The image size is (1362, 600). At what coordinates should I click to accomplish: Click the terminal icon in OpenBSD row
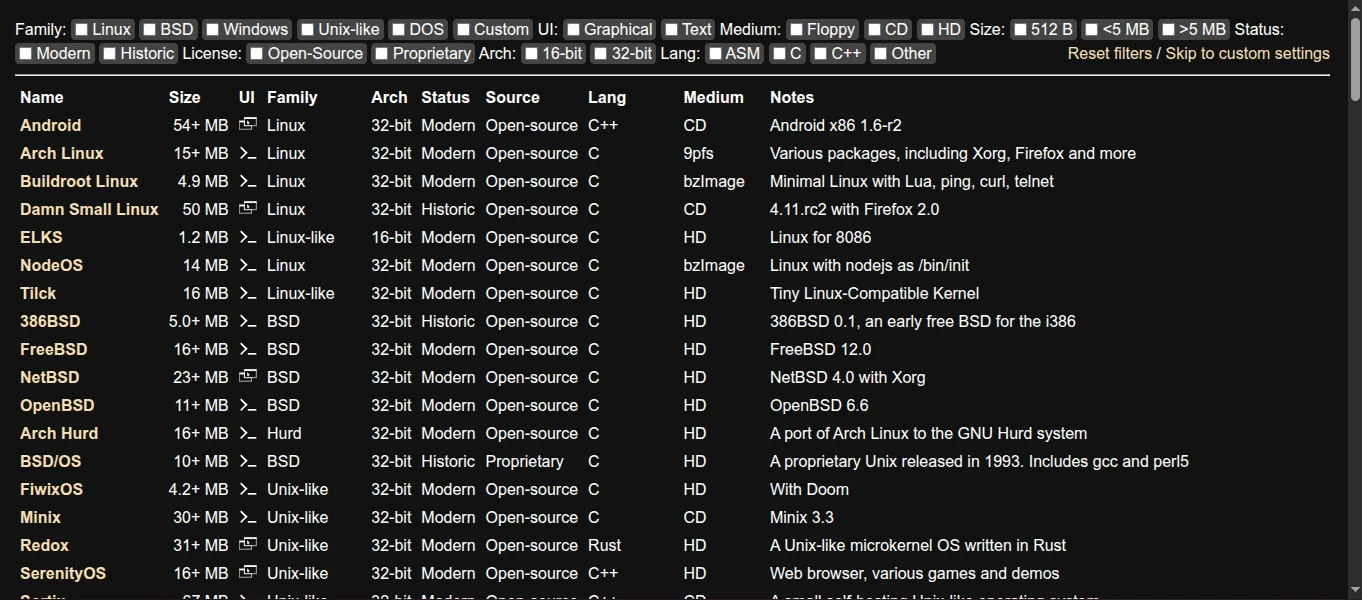248,405
